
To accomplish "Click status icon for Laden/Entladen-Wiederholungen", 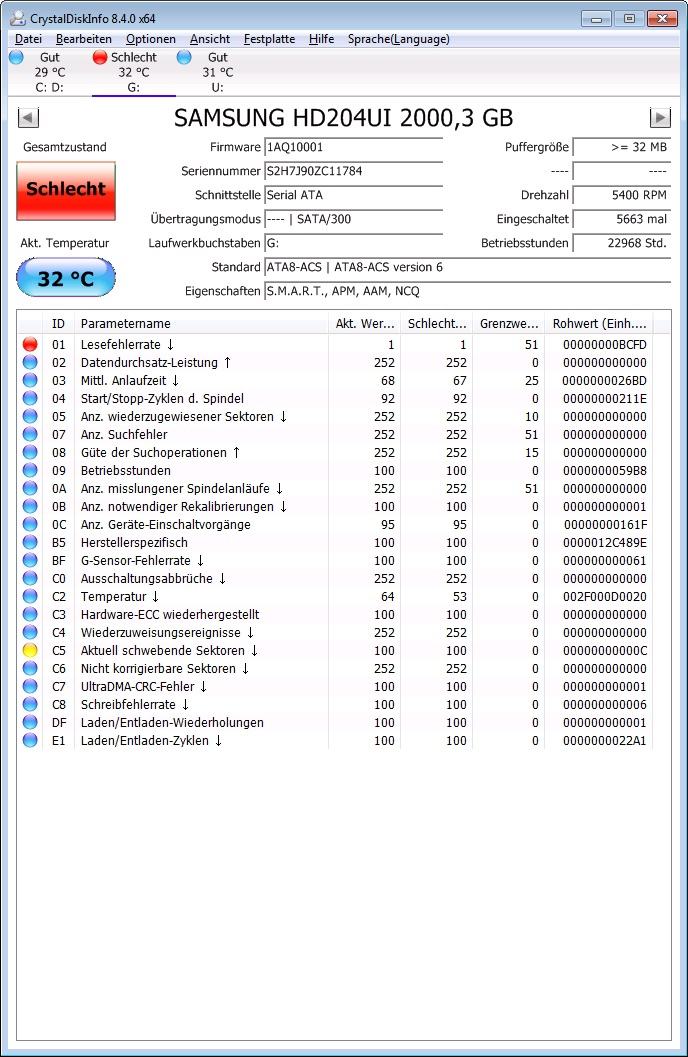I will (30, 722).
